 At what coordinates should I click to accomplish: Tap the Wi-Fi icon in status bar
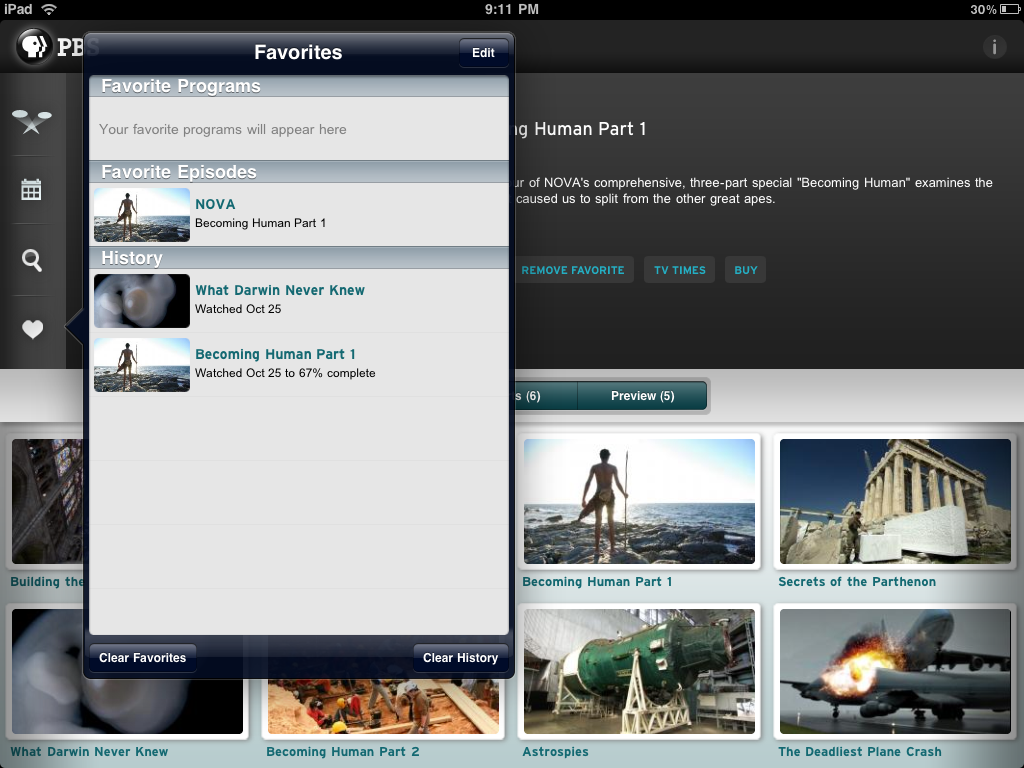pyautogui.click(x=48, y=9)
